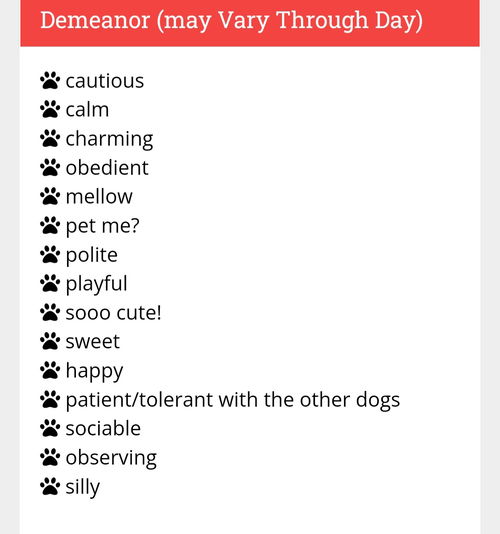Click the paw icon beside cautious
This screenshot has height=534, width=500.
(50, 81)
